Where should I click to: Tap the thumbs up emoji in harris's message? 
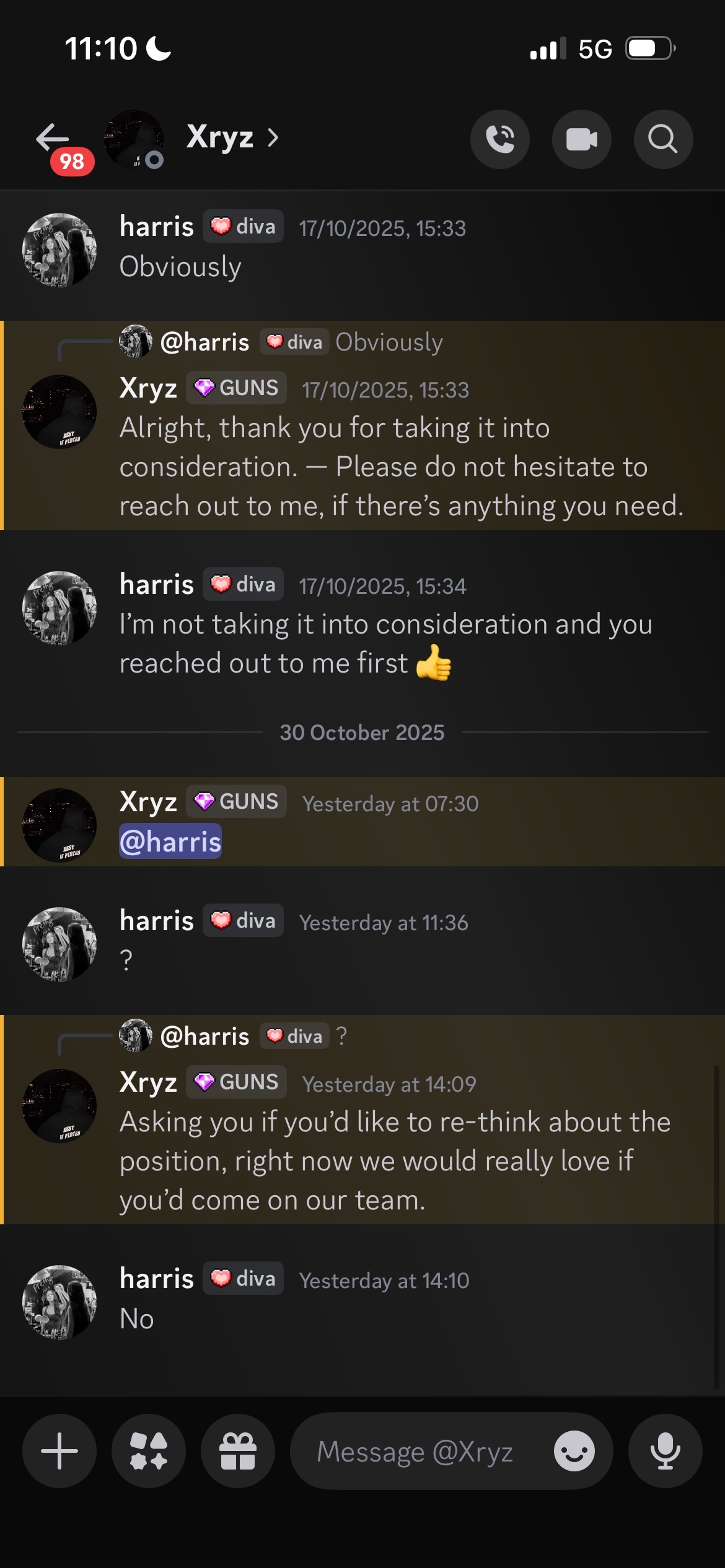point(433,663)
